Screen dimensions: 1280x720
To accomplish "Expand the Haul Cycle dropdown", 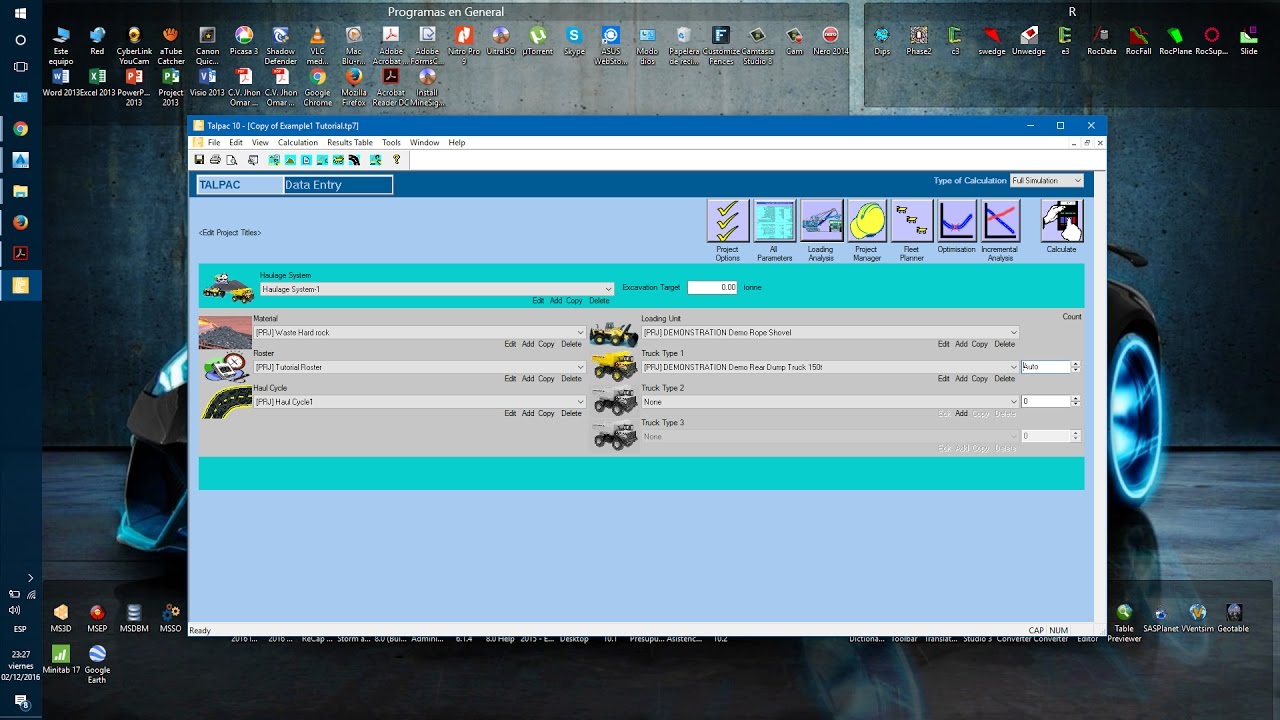I will [580, 402].
